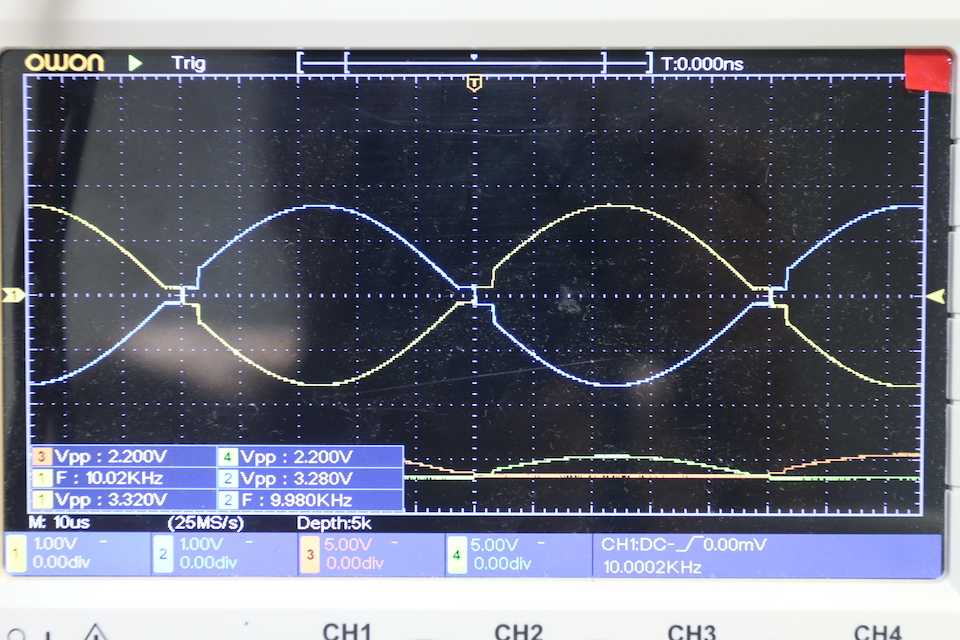
Task: Click the M: 10us timebase readout
Action: [59, 522]
